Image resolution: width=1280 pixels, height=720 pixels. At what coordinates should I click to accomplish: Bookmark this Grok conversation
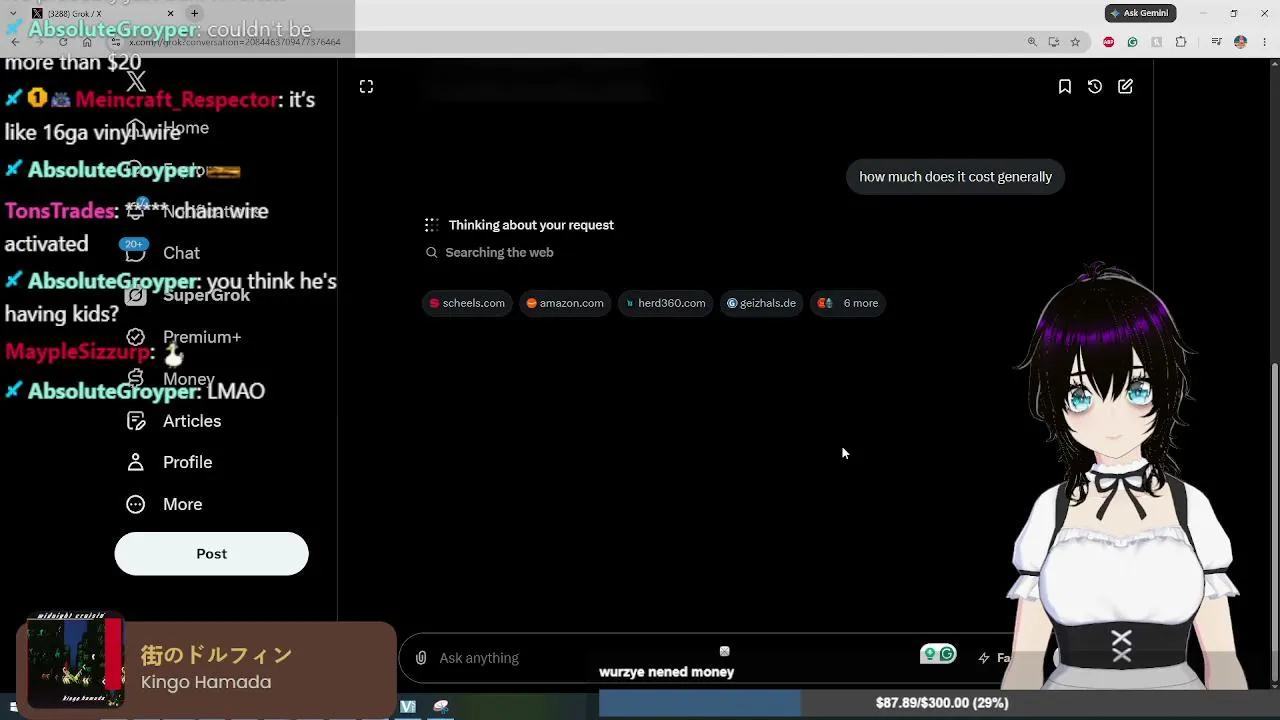pyautogui.click(x=1065, y=87)
